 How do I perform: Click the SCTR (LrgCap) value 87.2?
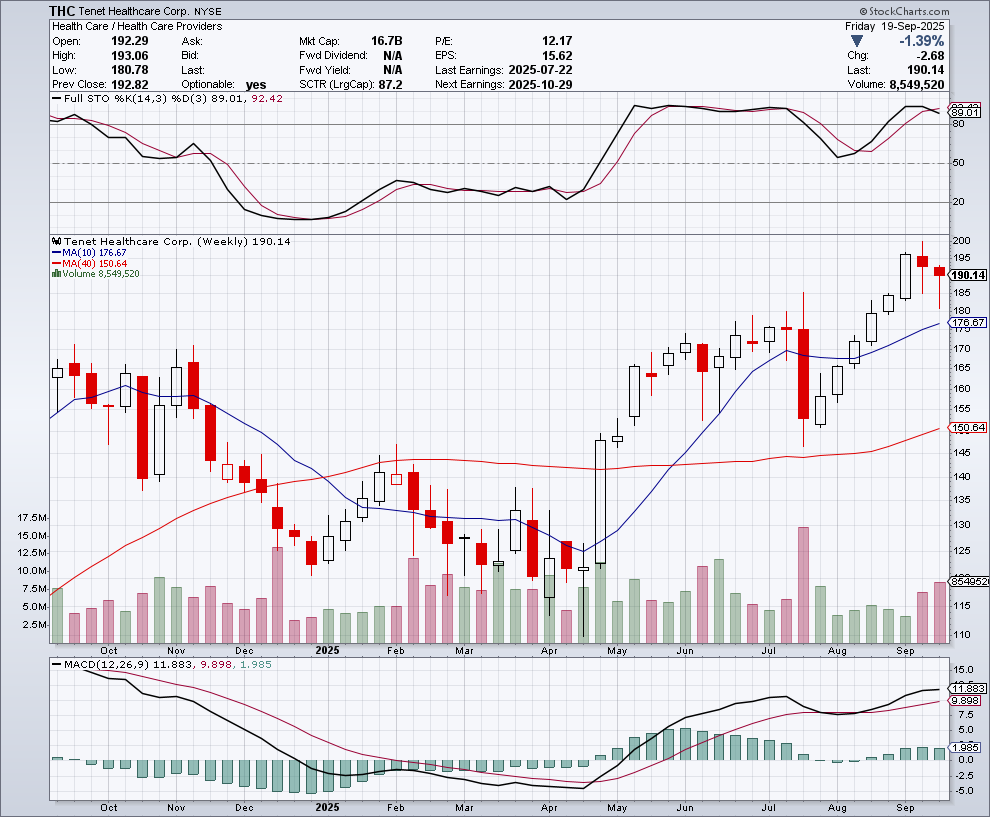tap(390, 85)
